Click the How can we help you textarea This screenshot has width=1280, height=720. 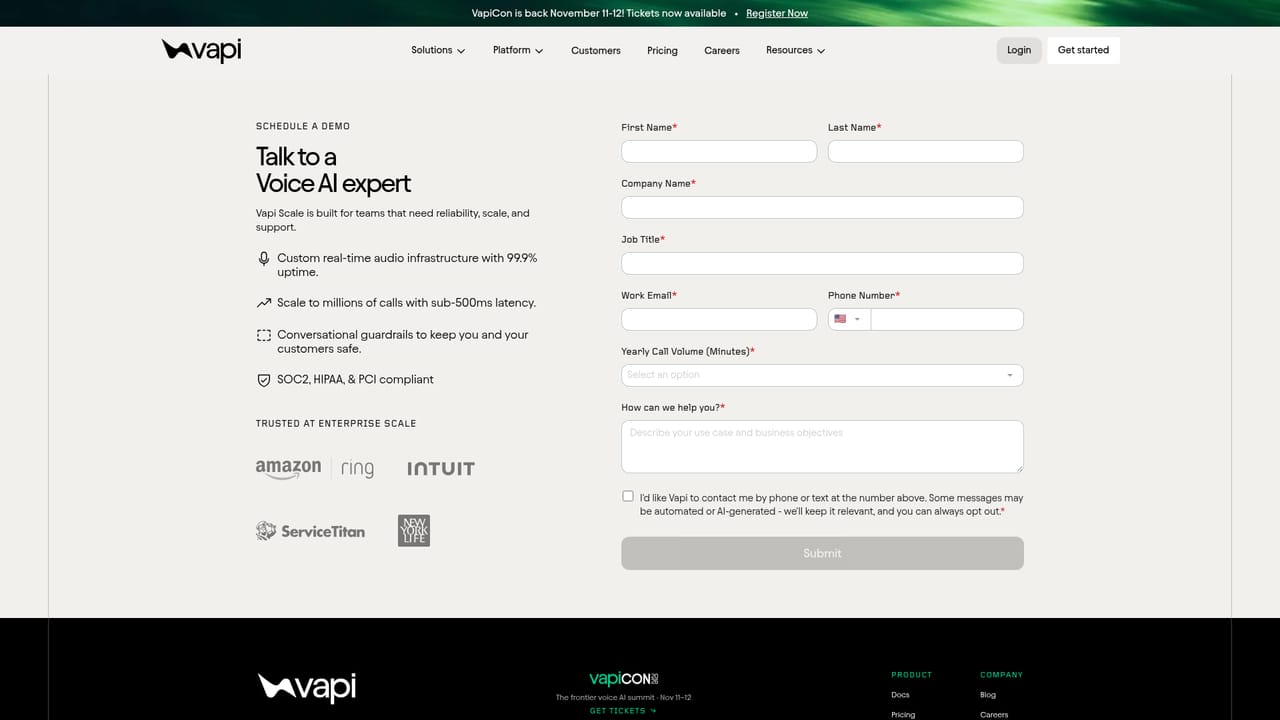click(x=822, y=446)
